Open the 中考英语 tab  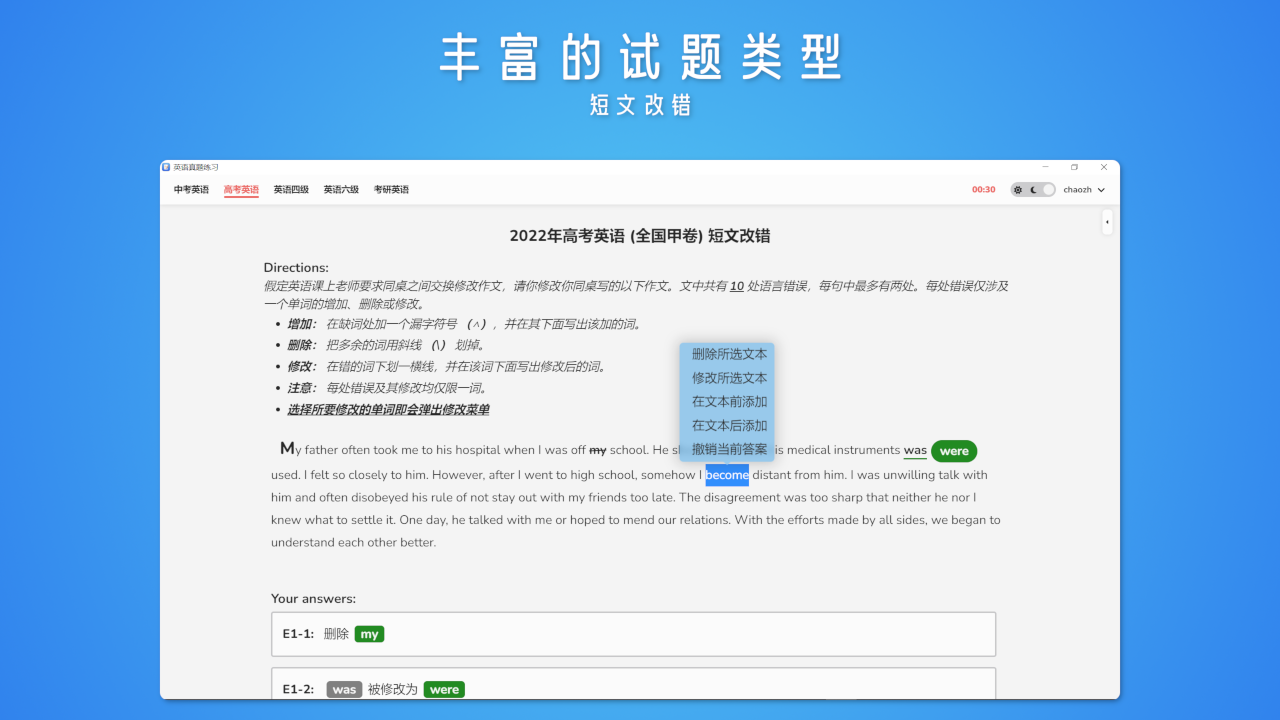(x=191, y=189)
